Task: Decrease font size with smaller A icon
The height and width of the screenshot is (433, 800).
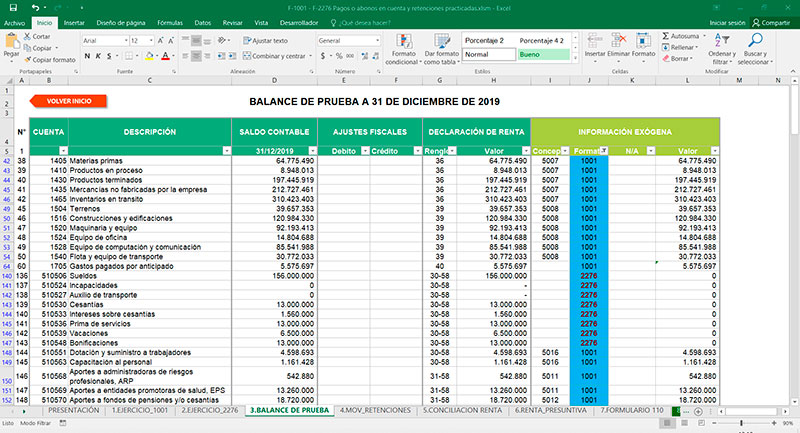Action: tap(171, 40)
